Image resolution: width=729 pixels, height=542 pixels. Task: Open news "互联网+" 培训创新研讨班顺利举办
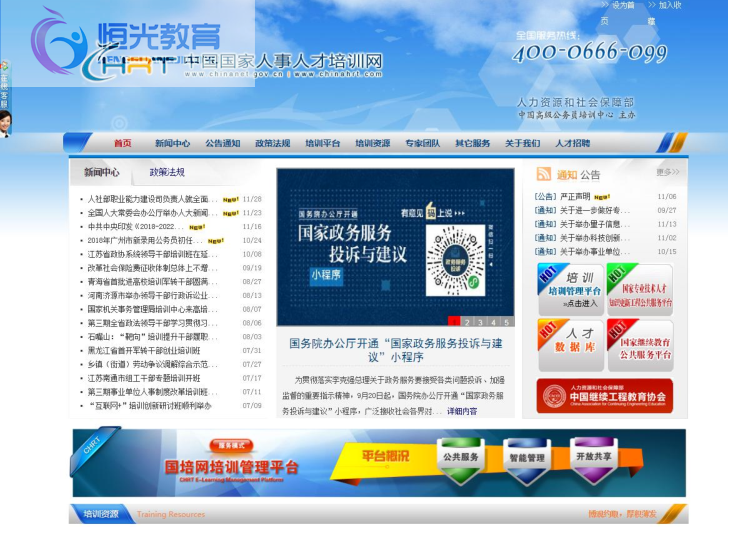coord(150,406)
